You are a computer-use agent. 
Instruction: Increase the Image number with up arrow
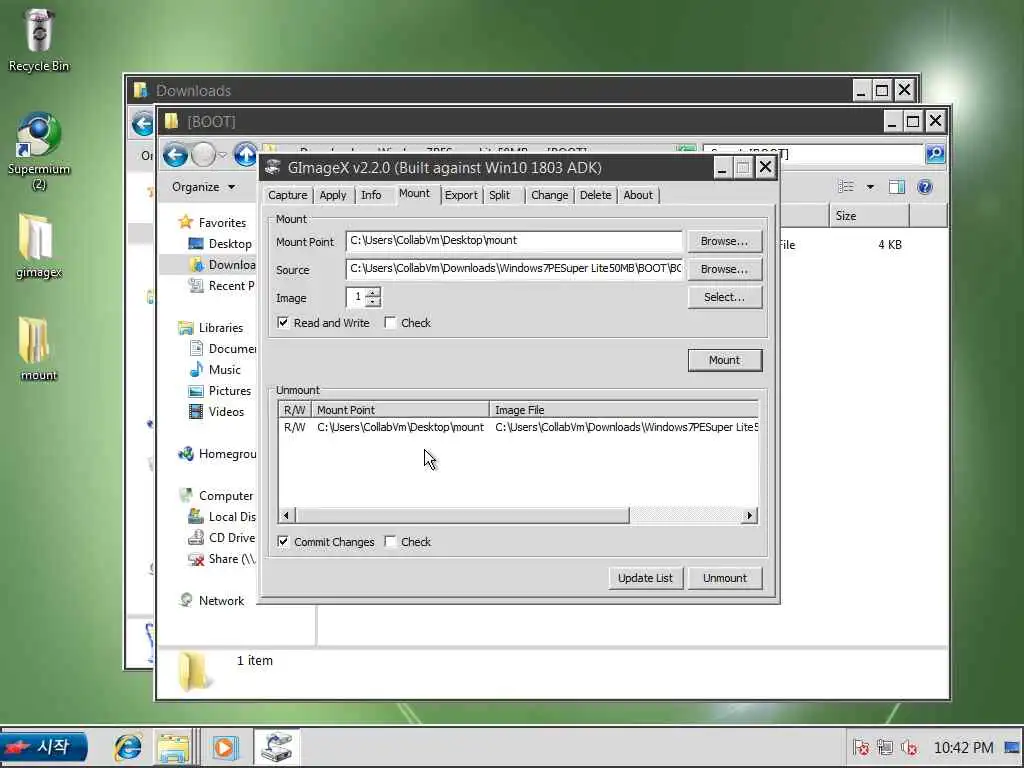point(373,293)
